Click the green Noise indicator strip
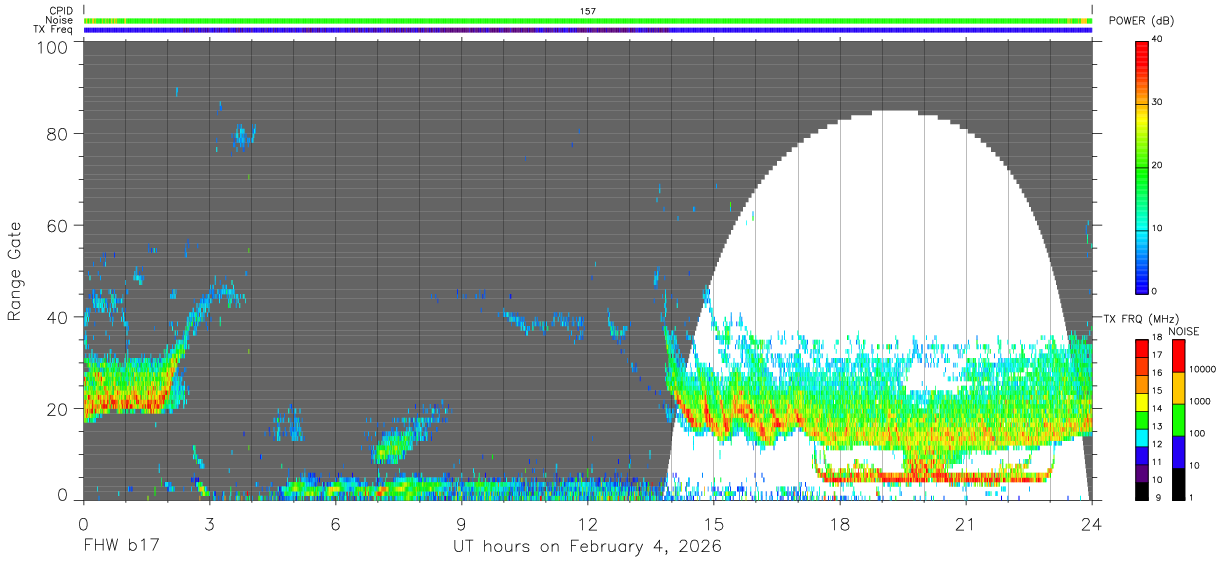Screen dimensions: 1228x567 (x=587, y=20)
